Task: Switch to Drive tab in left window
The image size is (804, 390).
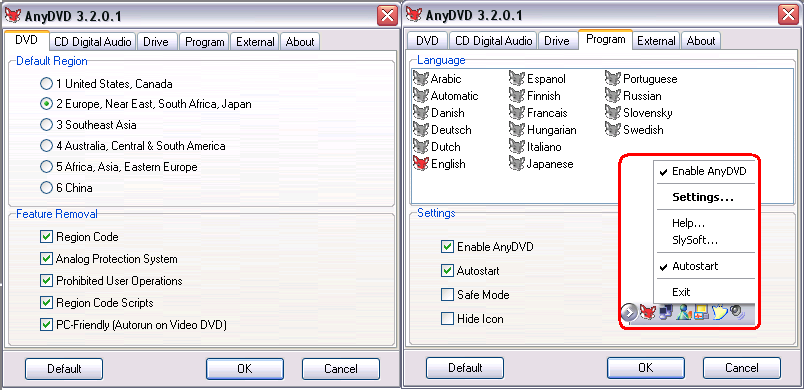Action: tap(156, 42)
